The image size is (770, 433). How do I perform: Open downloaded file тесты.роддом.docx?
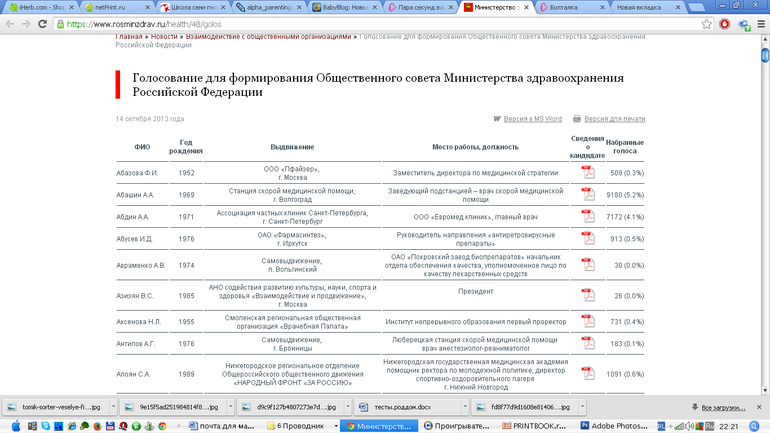pyautogui.click(x=408, y=407)
